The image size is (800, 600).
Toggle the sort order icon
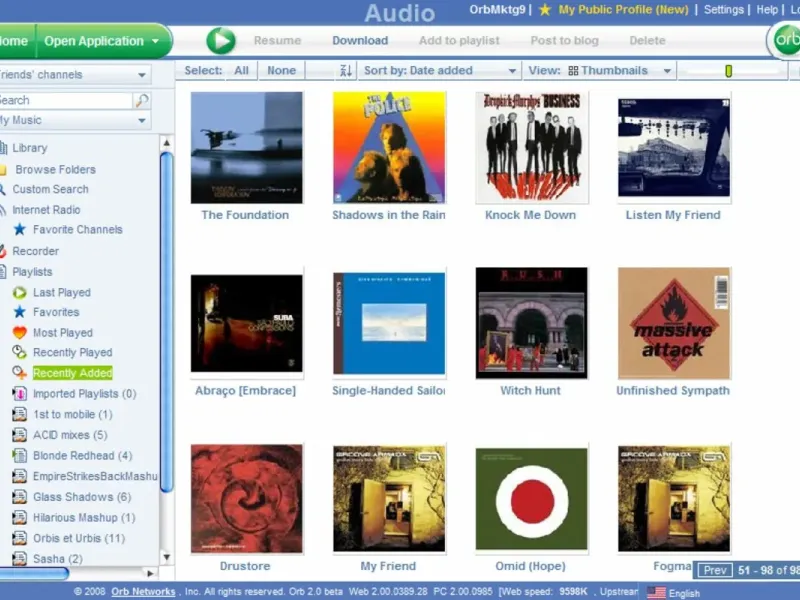click(x=345, y=70)
